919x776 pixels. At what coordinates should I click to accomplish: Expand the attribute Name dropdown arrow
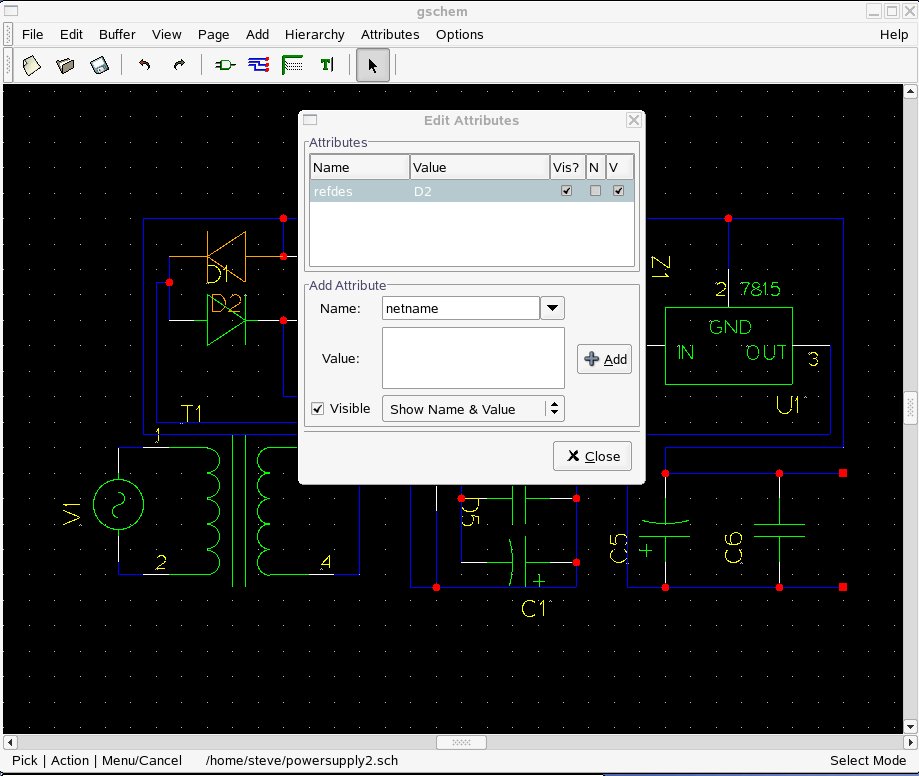pyautogui.click(x=552, y=308)
